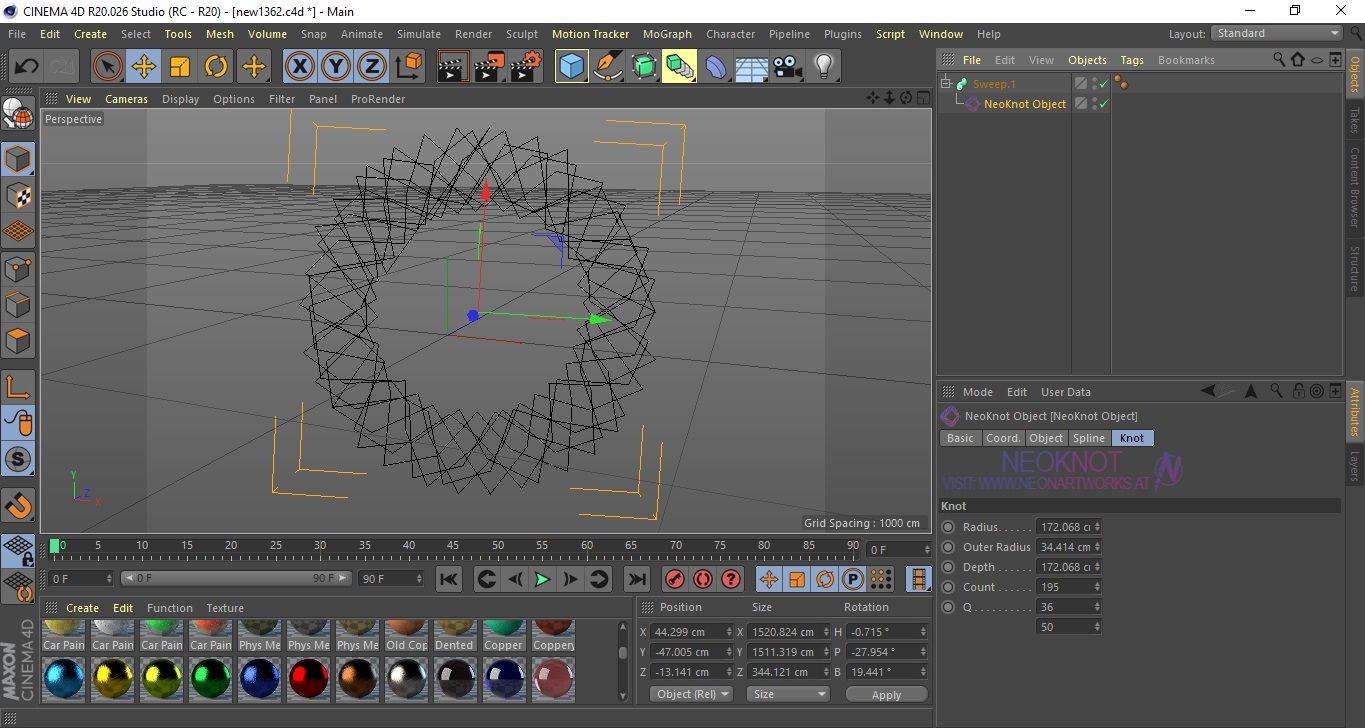Select the shiny red material swatch
This screenshot has height=728, width=1365.
click(x=308, y=679)
